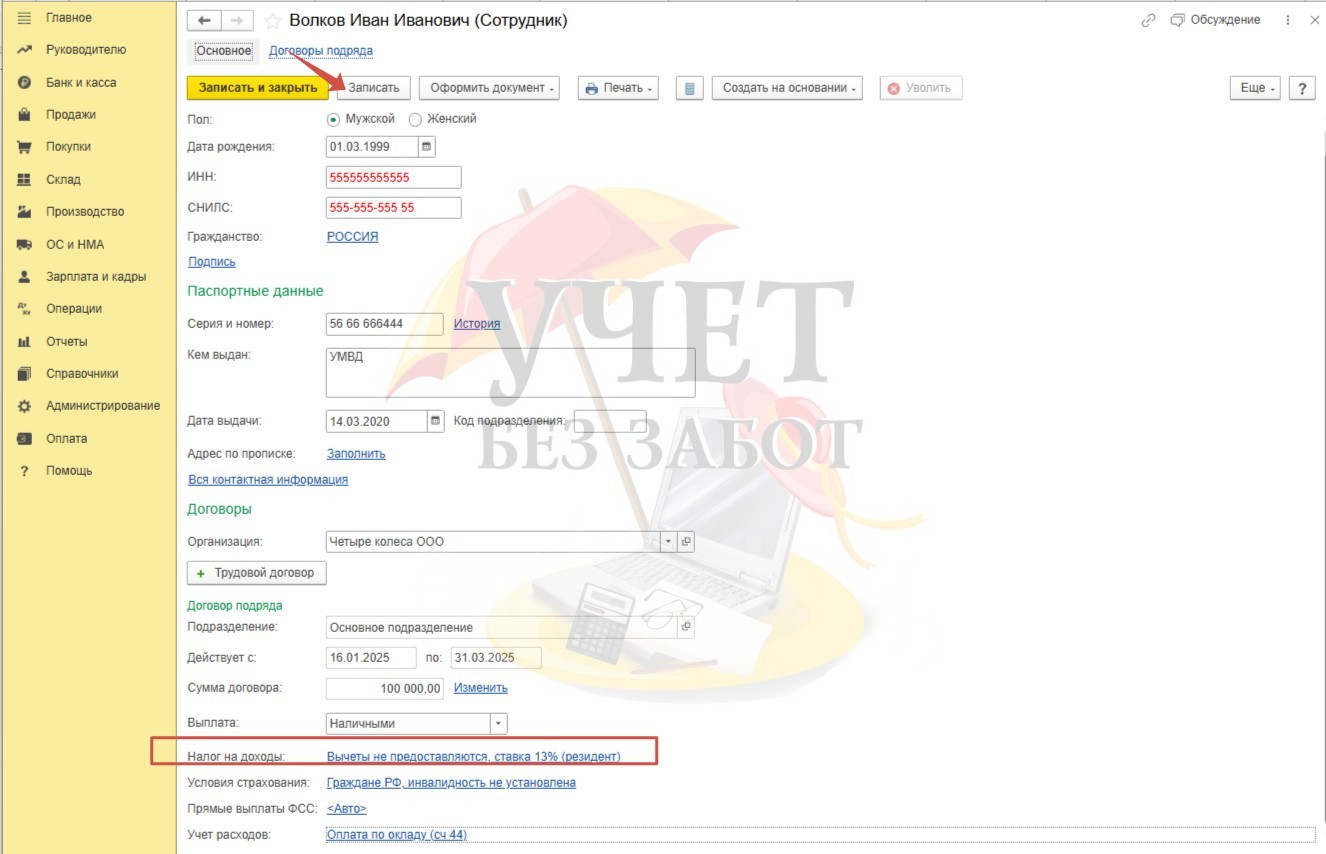Click the Зарплата и кадры person icon
Viewport: 1326px width, 854px height.
(x=24, y=277)
